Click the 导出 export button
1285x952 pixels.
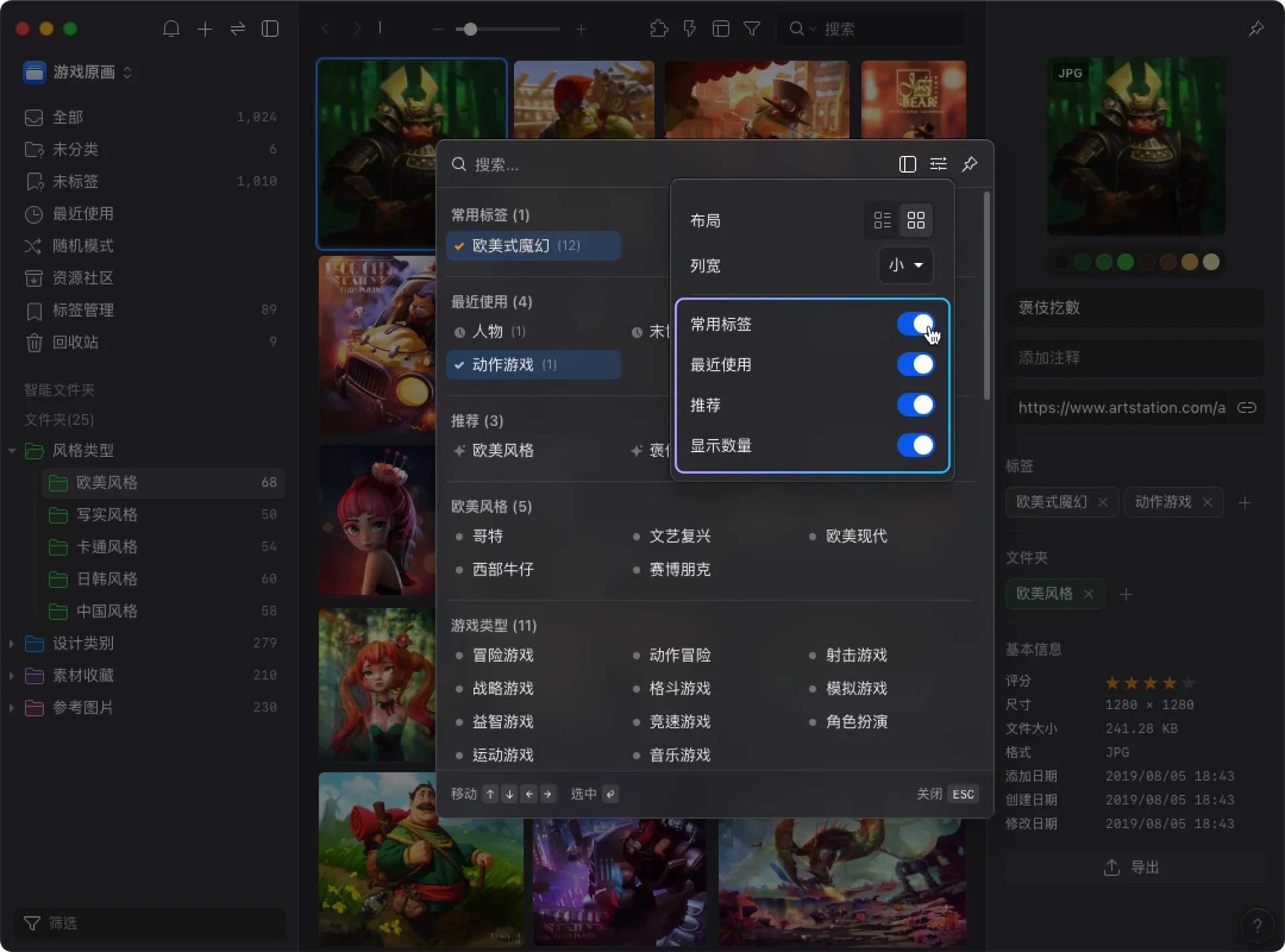tap(1136, 868)
